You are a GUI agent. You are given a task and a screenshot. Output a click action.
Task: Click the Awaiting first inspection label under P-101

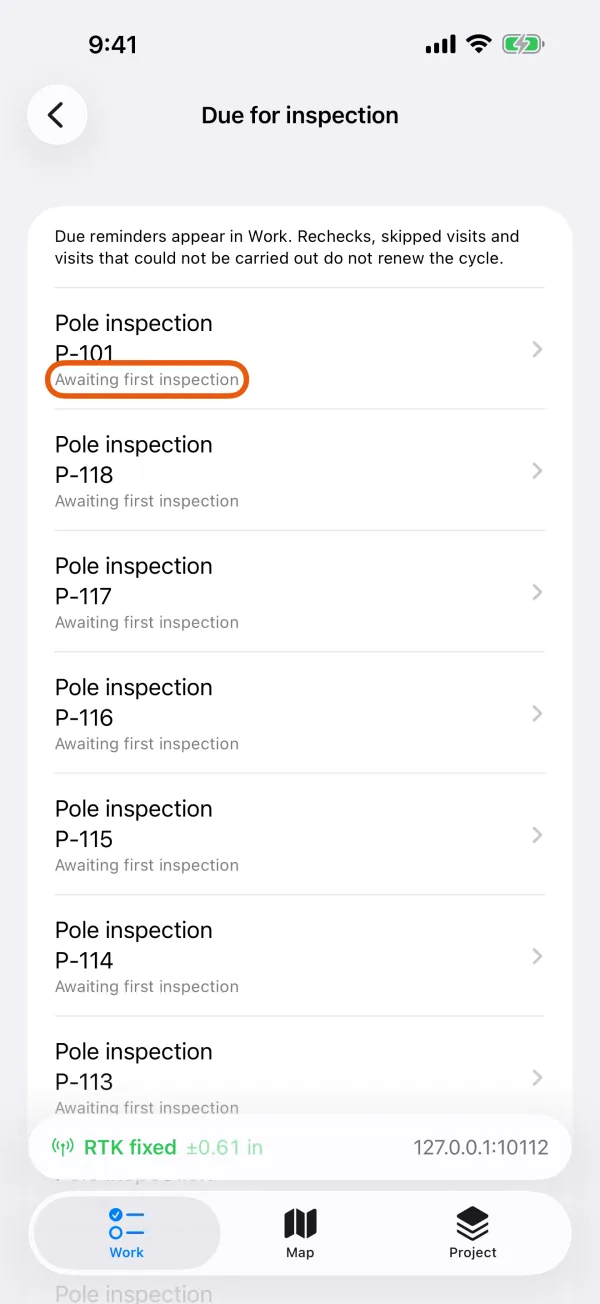(x=147, y=380)
